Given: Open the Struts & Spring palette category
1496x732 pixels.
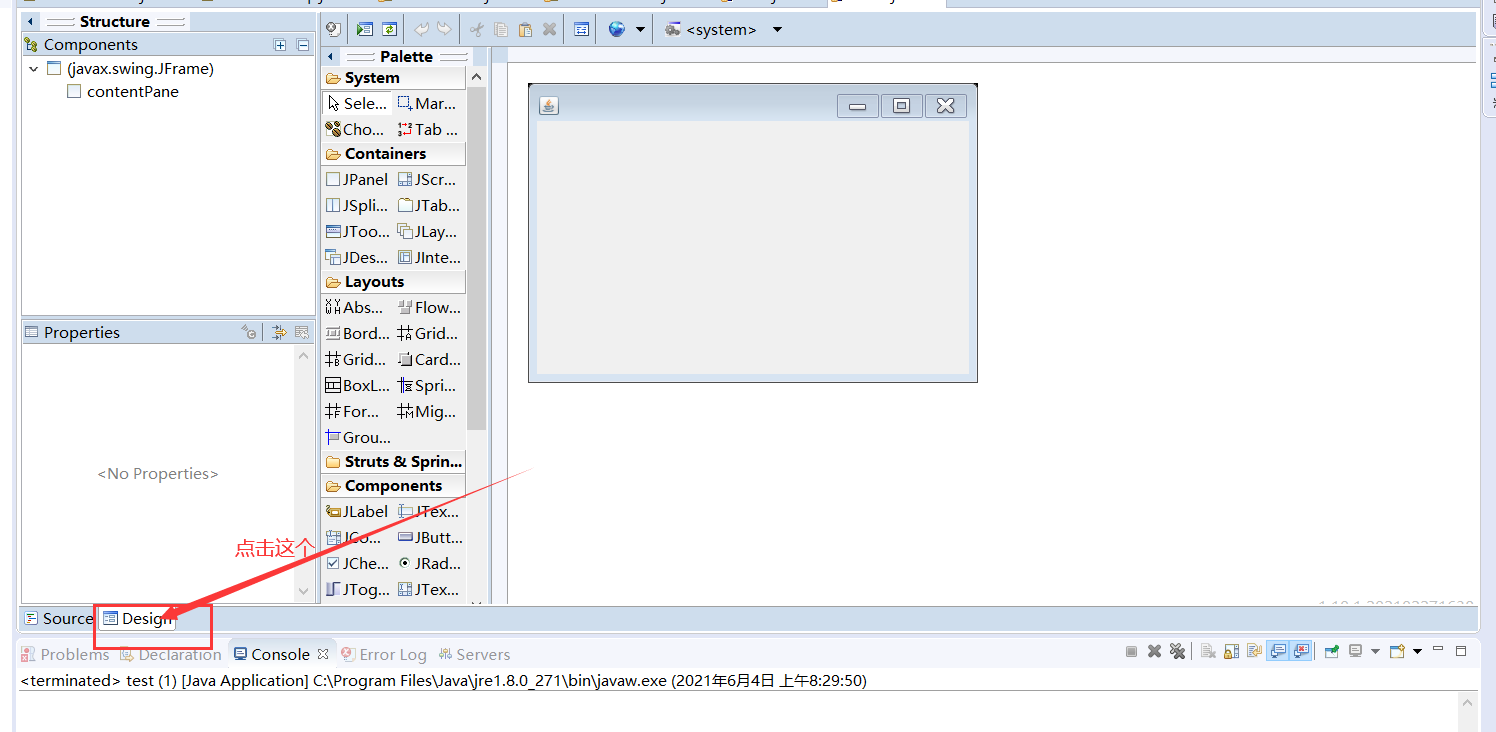Looking at the screenshot, I should click(x=393, y=461).
